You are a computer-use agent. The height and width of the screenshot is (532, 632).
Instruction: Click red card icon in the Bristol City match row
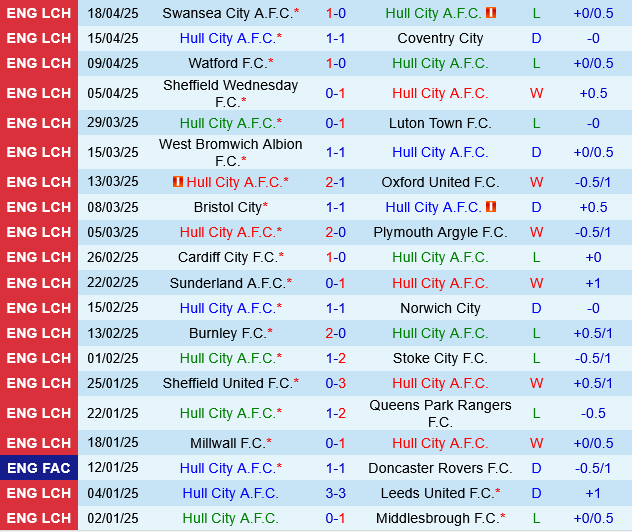pos(491,207)
